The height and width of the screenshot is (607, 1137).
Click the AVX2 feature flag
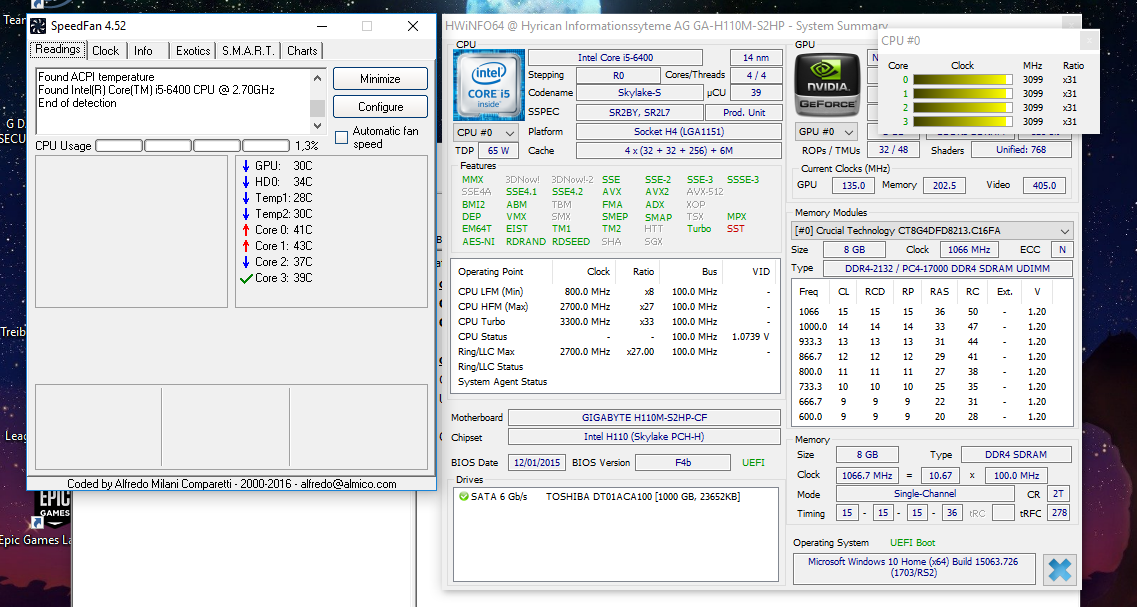tap(657, 192)
